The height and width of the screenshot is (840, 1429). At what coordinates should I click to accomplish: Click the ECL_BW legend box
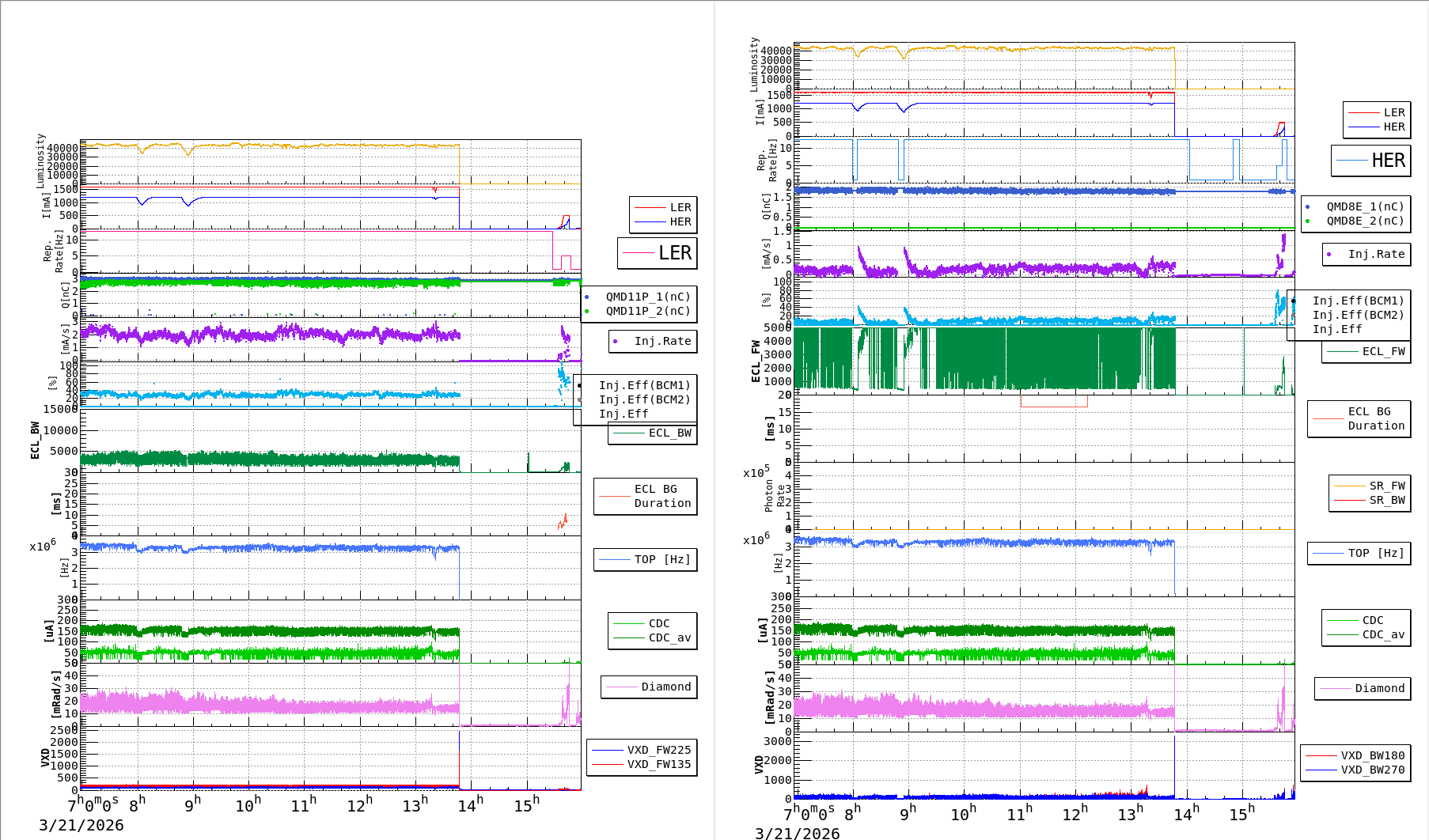point(653,433)
